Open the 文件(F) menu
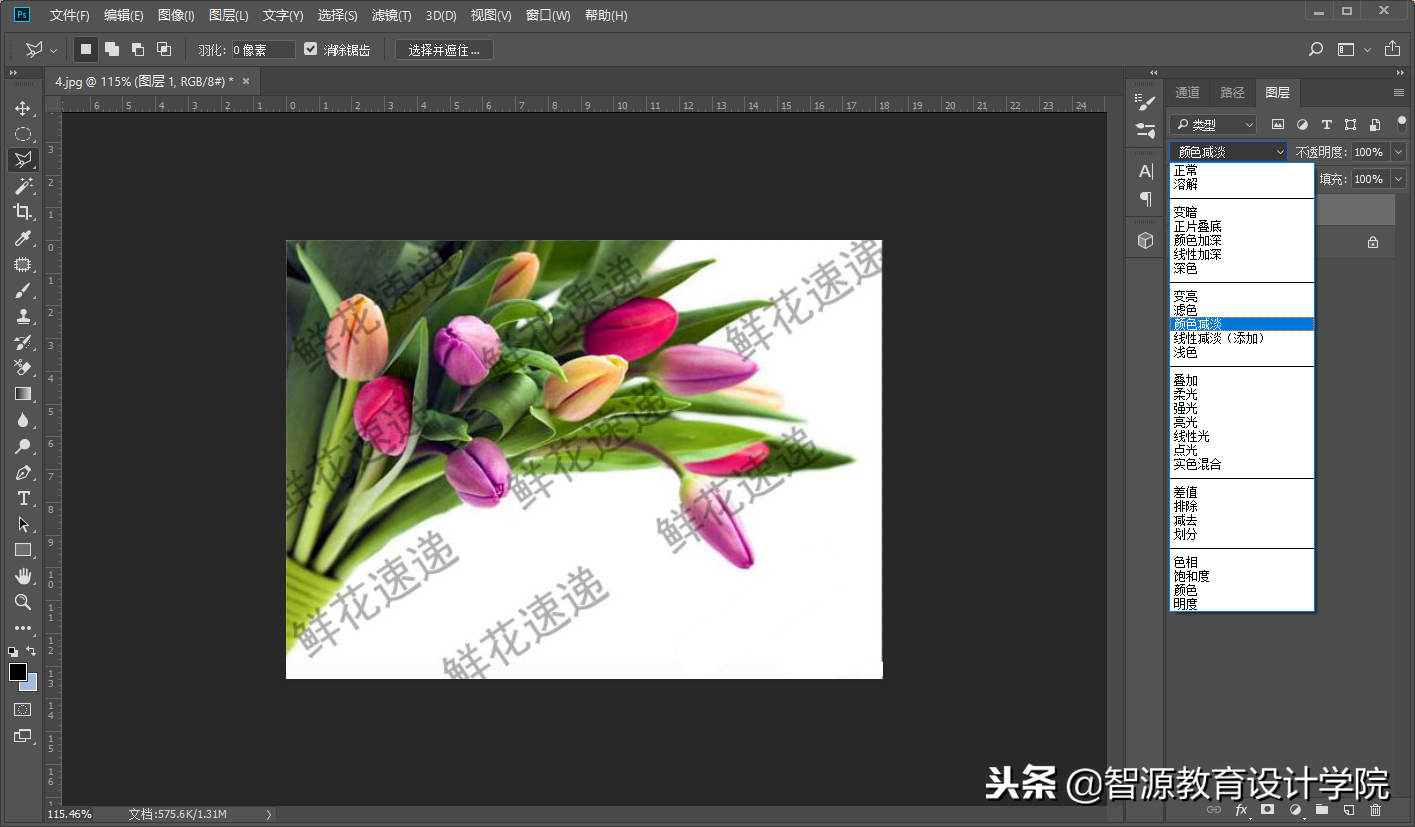Viewport: 1415px width, 827px height. [69, 15]
